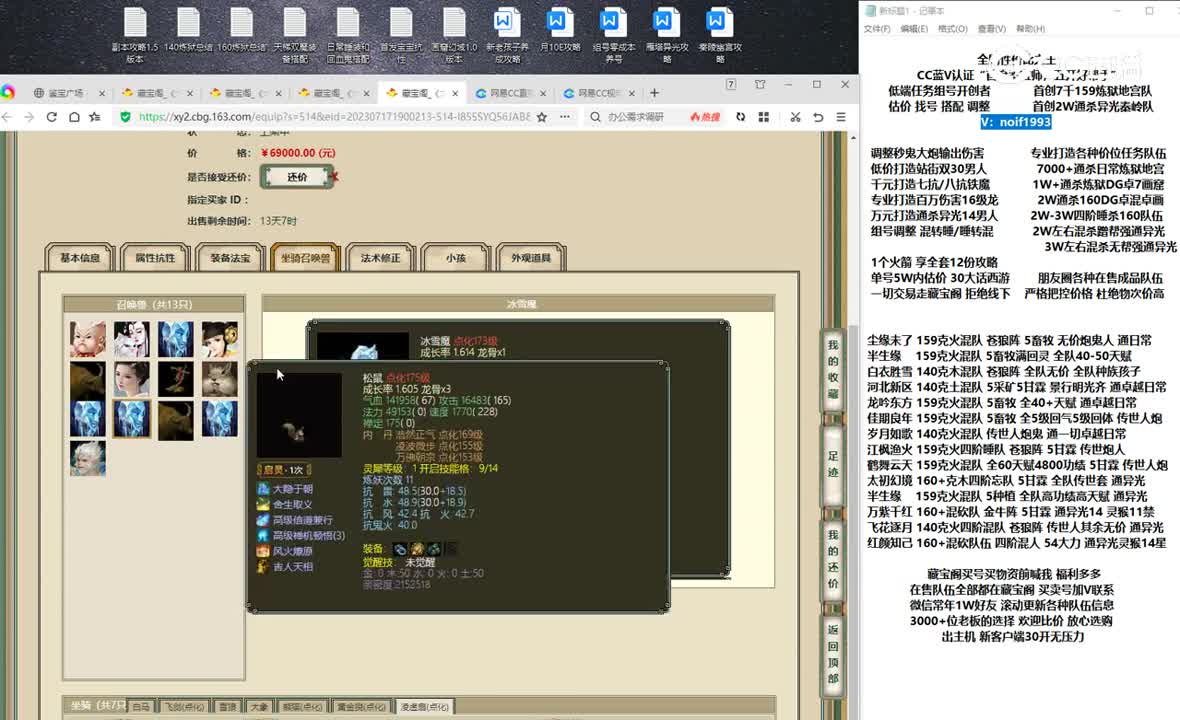Click the 舍生取义 skill in pet tooltip

tap(292, 505)
